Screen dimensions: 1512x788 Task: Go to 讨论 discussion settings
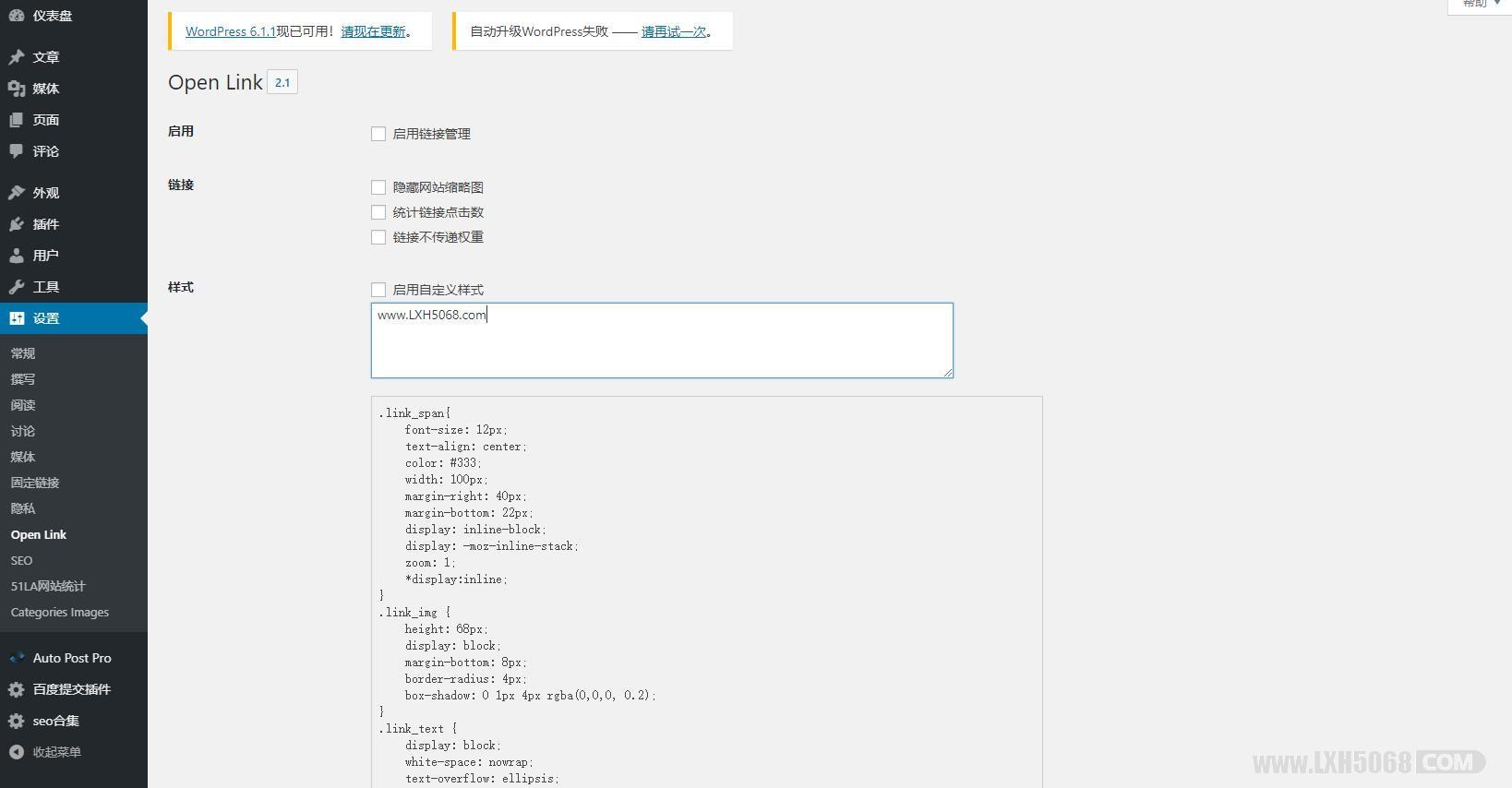pyautogui.click(x=23, y=431)
